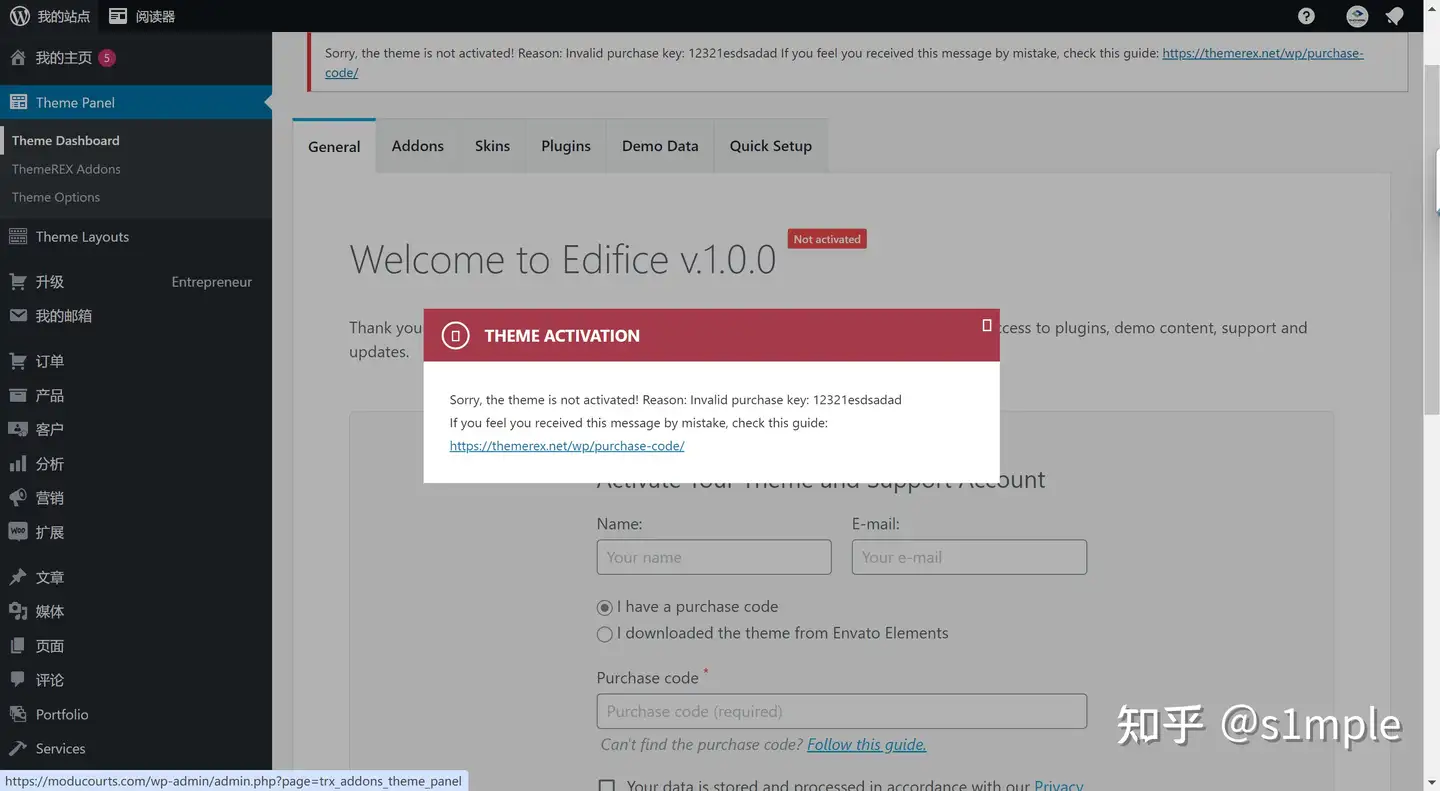Open the Privacy link beside the consent checkbox

point(1059,785)
